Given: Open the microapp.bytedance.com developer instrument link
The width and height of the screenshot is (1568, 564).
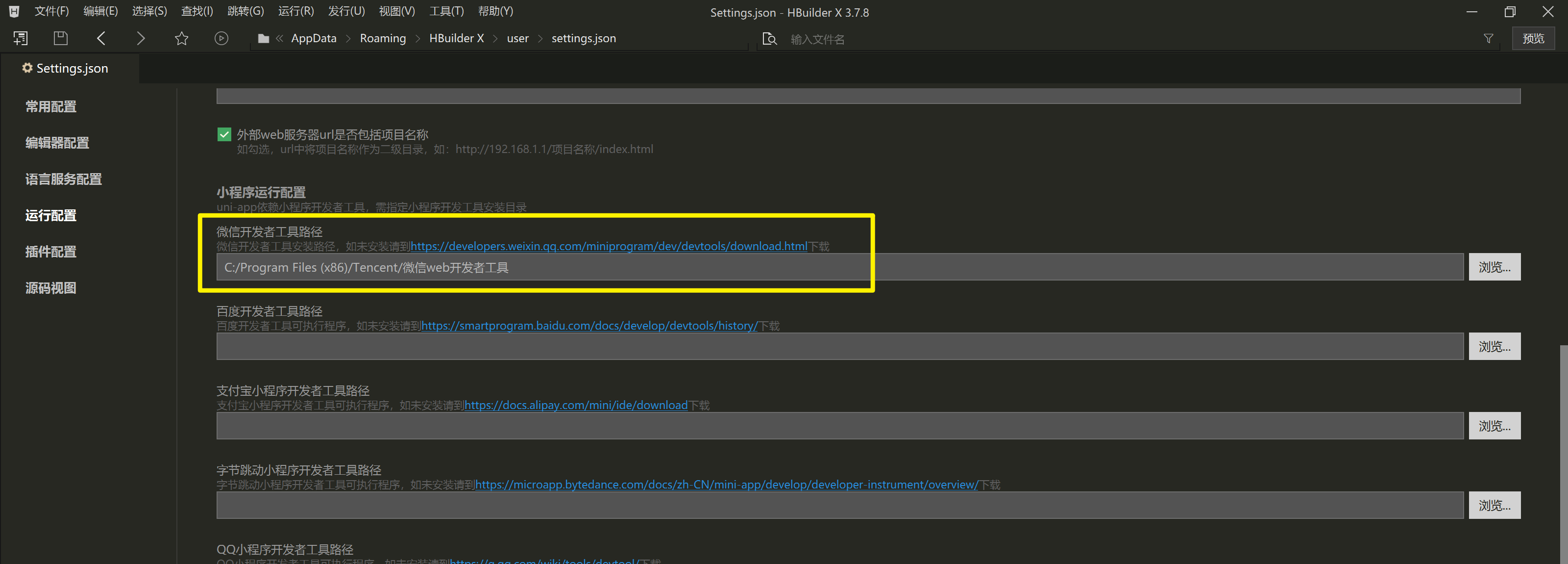Looking at the screenshot, I should point(727,485).
